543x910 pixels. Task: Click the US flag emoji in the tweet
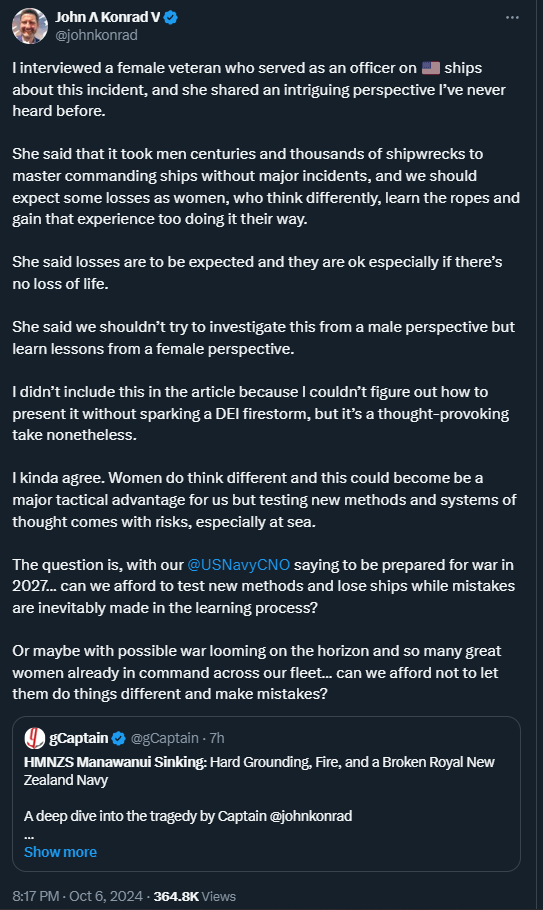430,68
